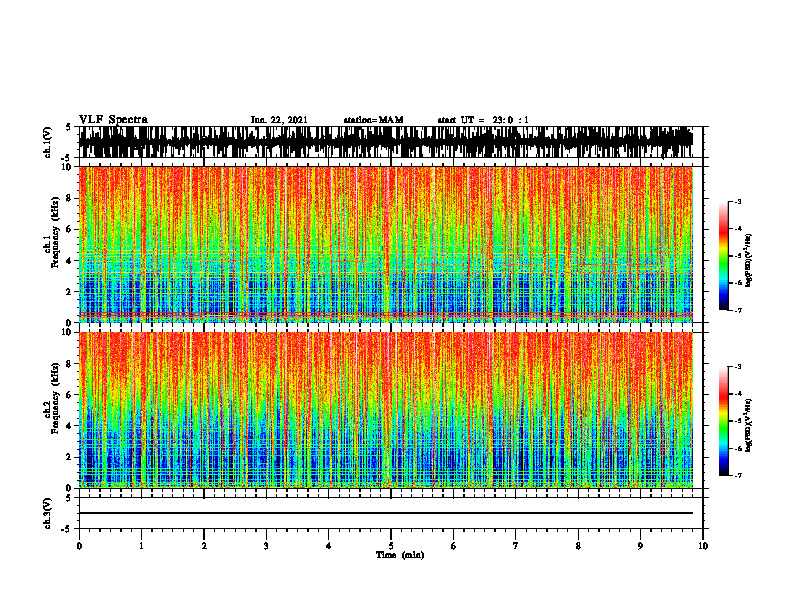Click the ch.1 spectrogram plot area
The width and height of the screenshot is (792, 612).
point(386,244)
